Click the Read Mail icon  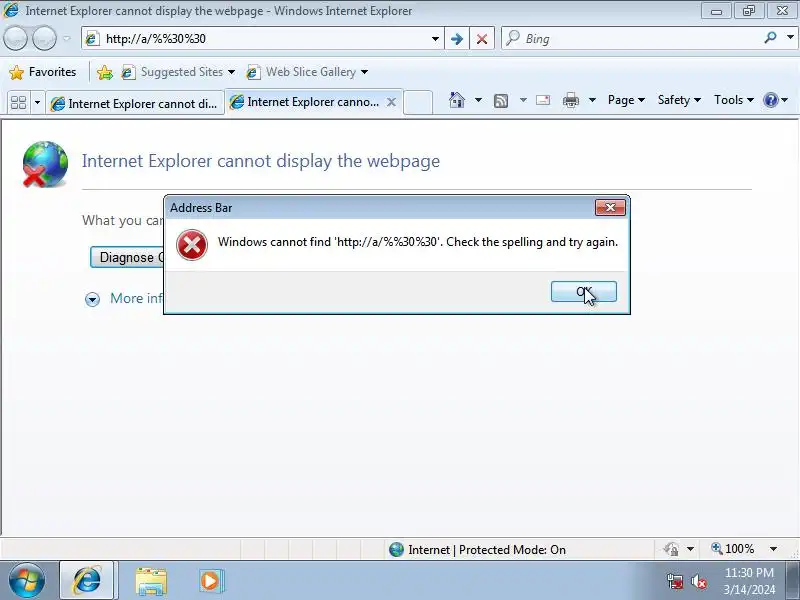(x=543, y=100)
